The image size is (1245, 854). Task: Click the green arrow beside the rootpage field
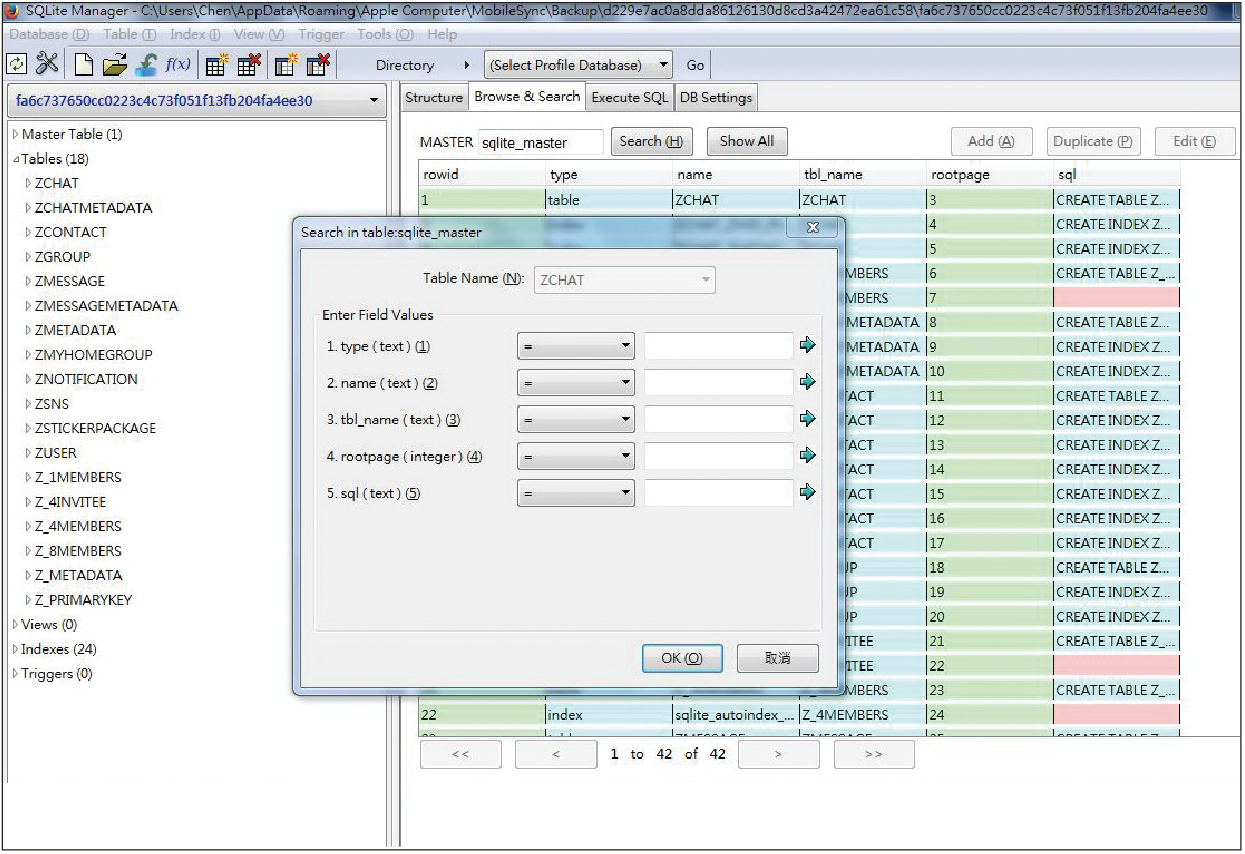(x=808, y=455)
